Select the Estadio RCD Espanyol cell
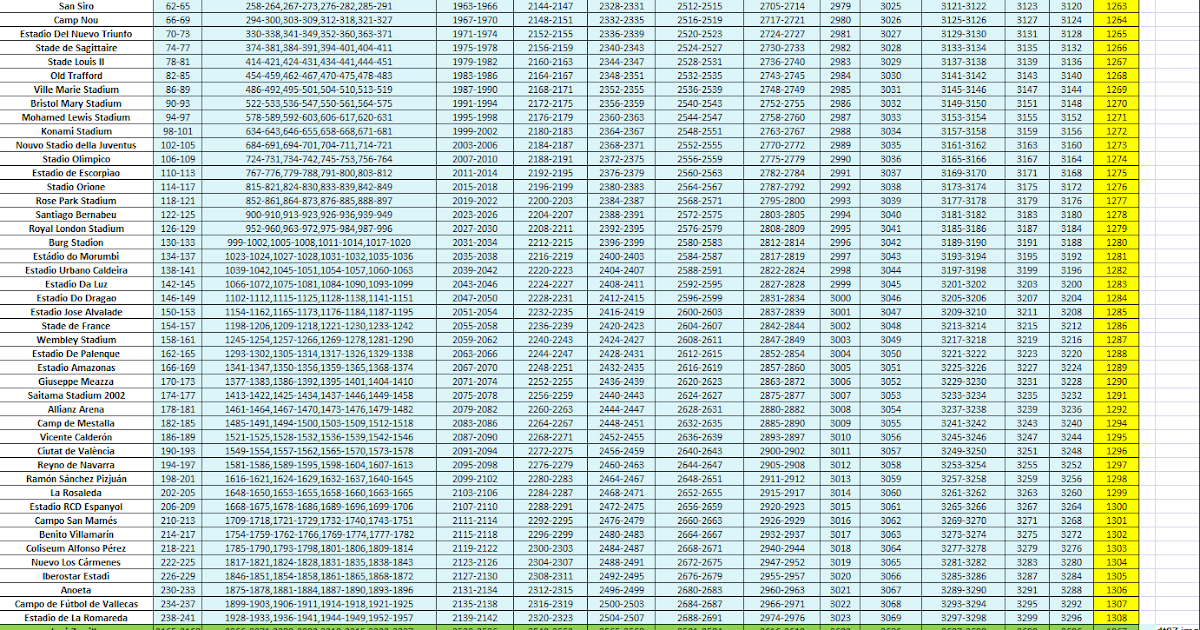This screenshot has width=1200, height=630. pos(77,508)
